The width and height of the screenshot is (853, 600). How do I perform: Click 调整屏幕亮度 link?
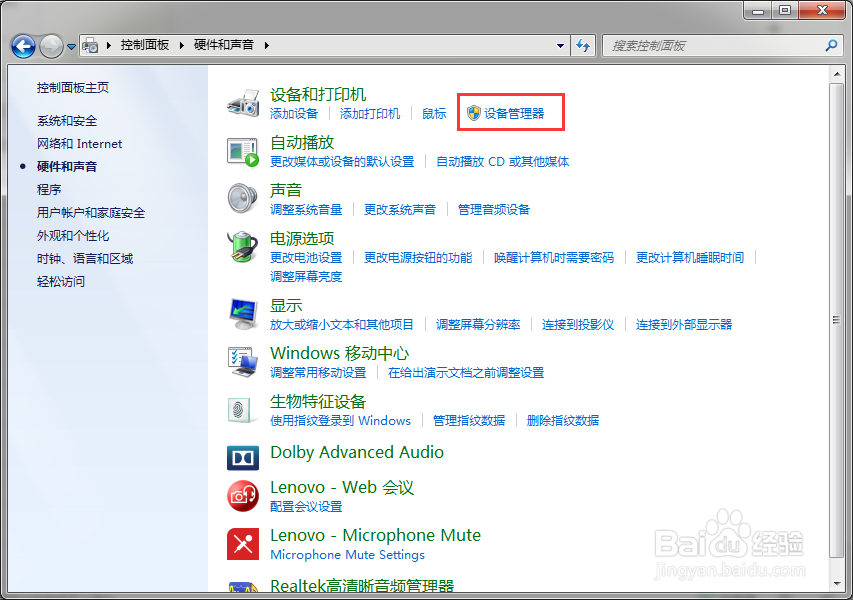(306, 276)
